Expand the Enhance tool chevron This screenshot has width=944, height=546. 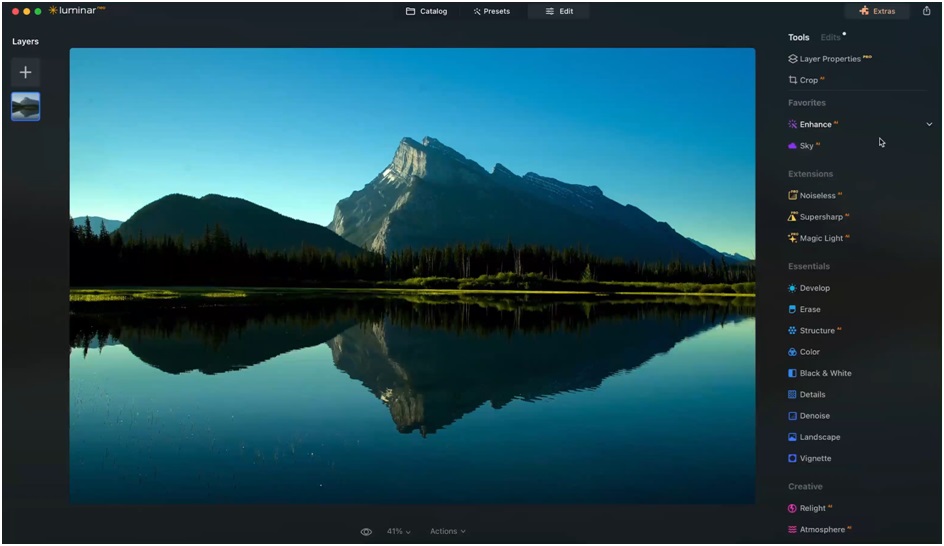pyautogui.click(x=929, y=124)
